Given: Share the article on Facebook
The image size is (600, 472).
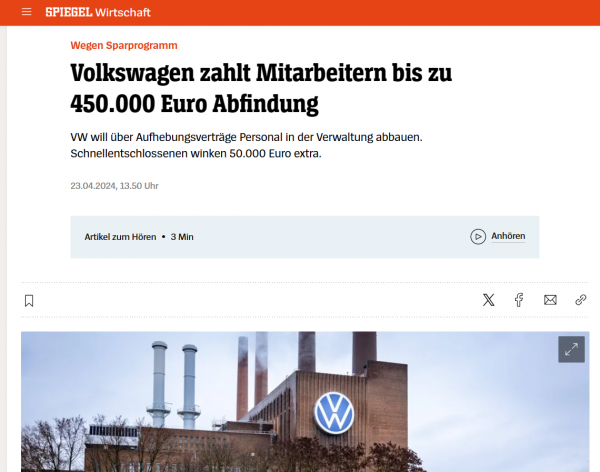Looking at the screenshot, I should (x=519, y=300).
